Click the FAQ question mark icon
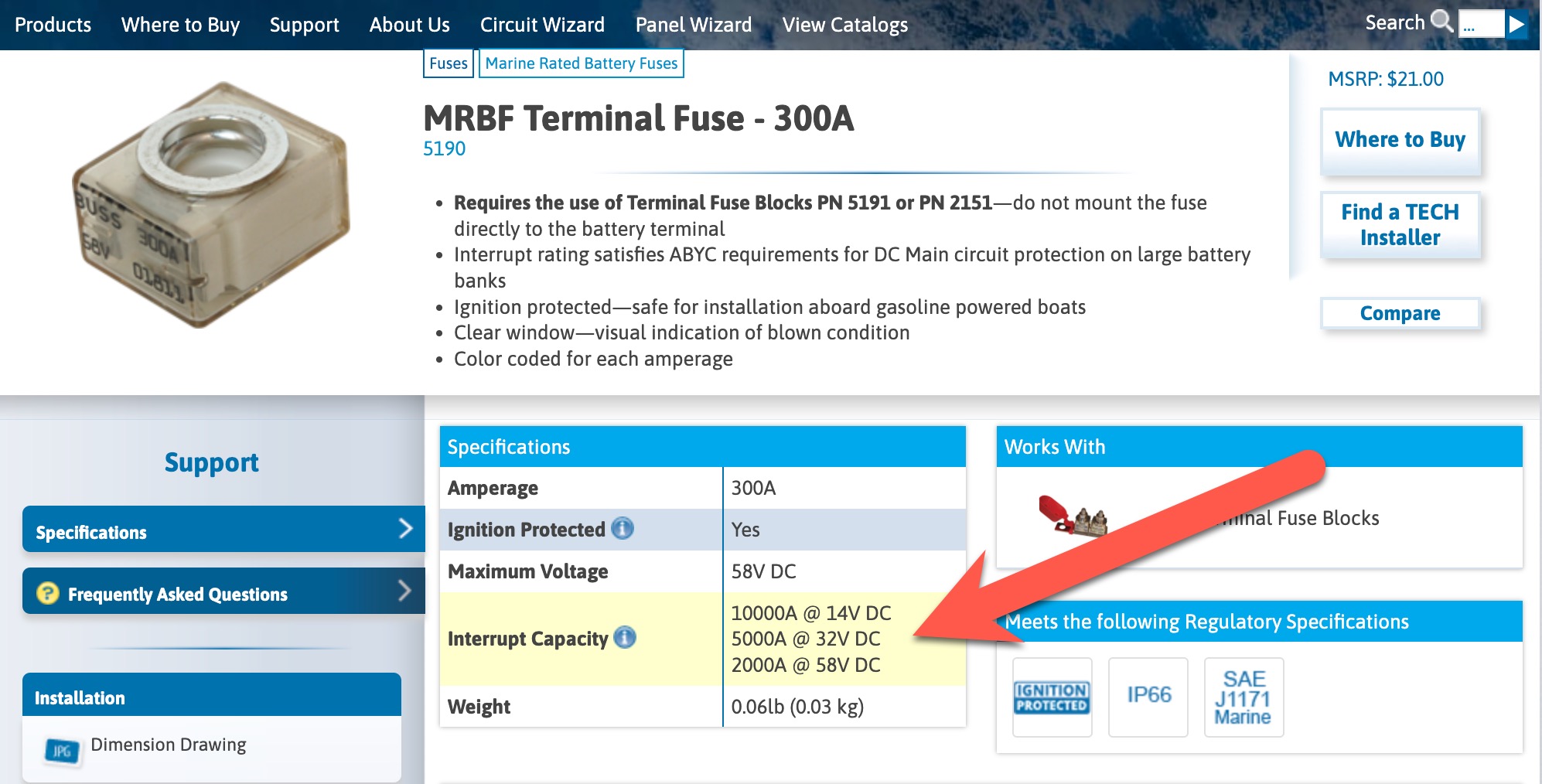This screenshot has height=784, width=1542. click(x=48, y=593)
